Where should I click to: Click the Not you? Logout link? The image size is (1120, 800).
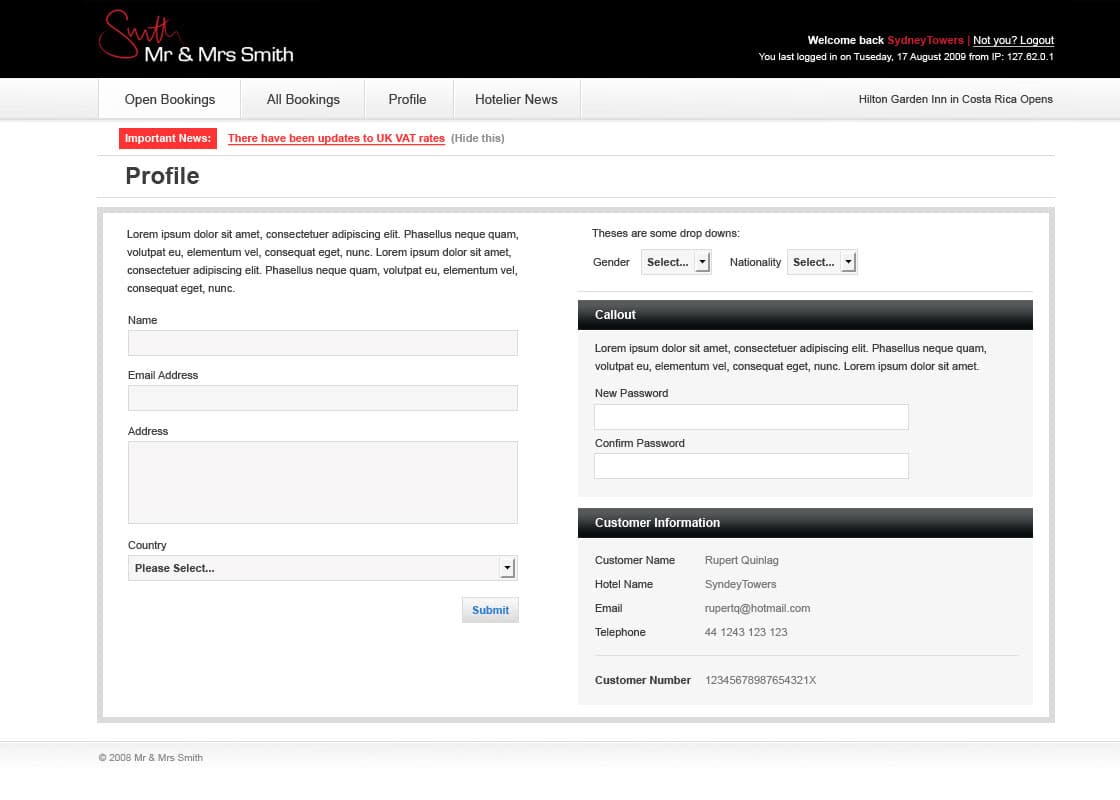1013,40
